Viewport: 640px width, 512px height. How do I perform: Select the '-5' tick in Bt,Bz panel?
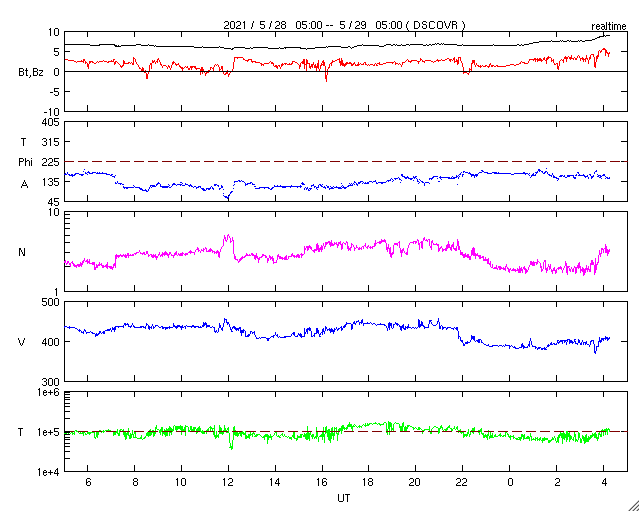54,92
